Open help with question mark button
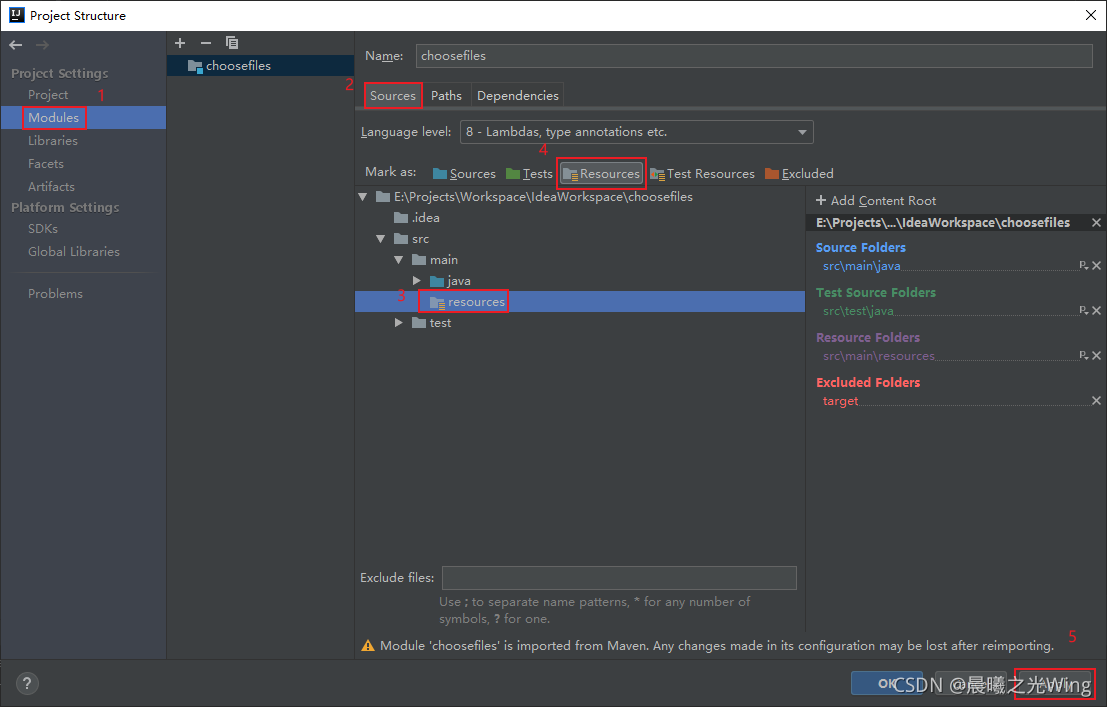 point(27,684)
